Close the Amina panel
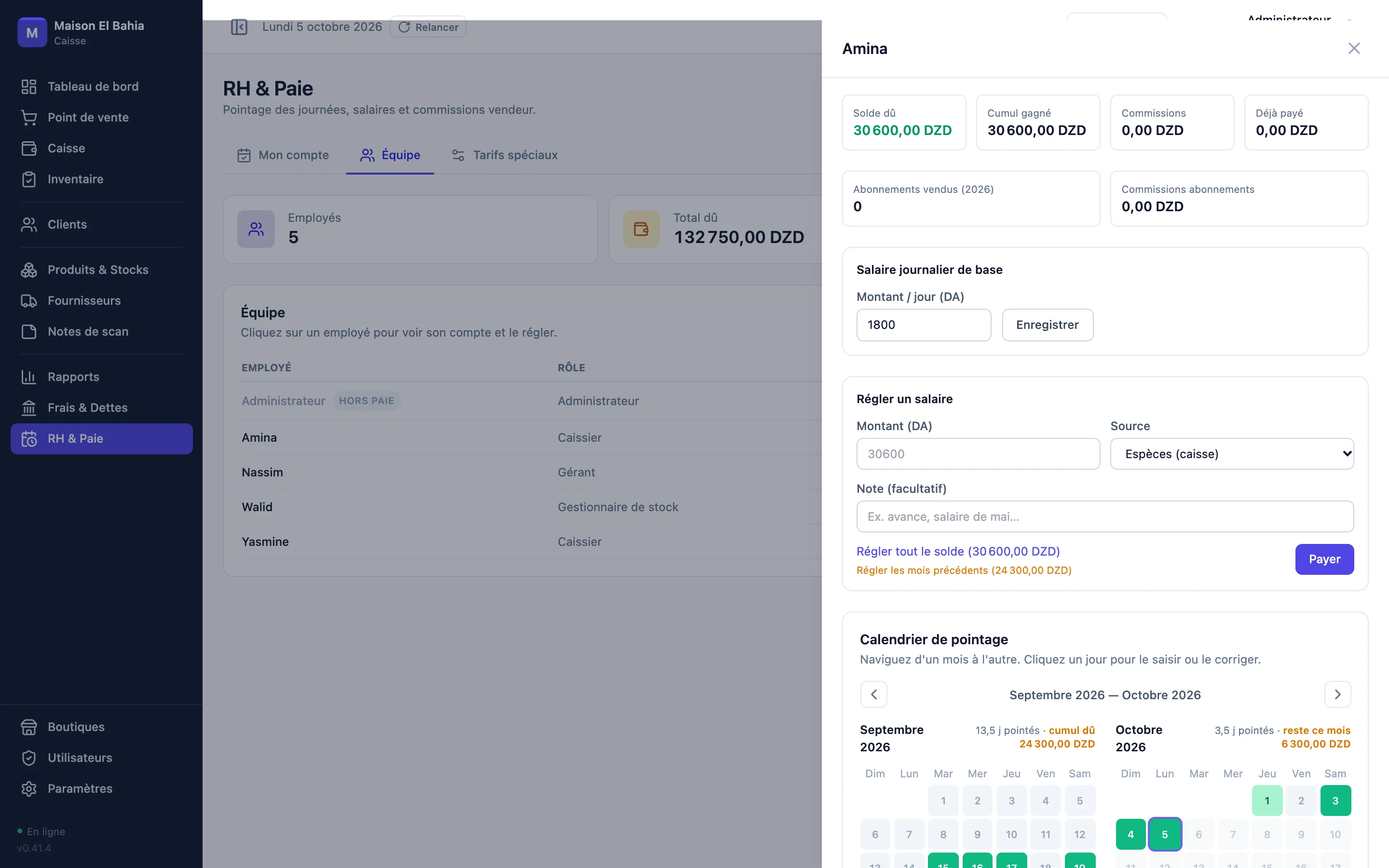This screenshot has height=868, width=1389. click(1354, 49)
